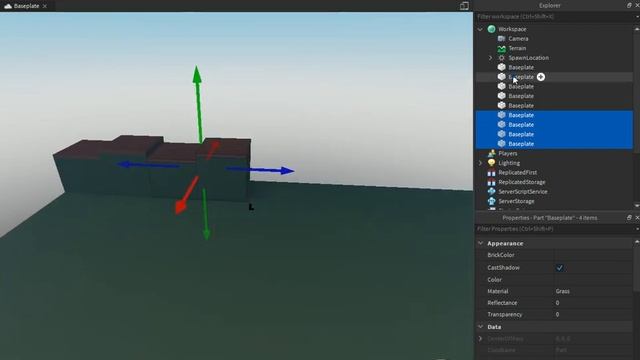This screenshot has height=360, width=640.
Task: Click the Players service icon
Action: (x=491, y=153)
